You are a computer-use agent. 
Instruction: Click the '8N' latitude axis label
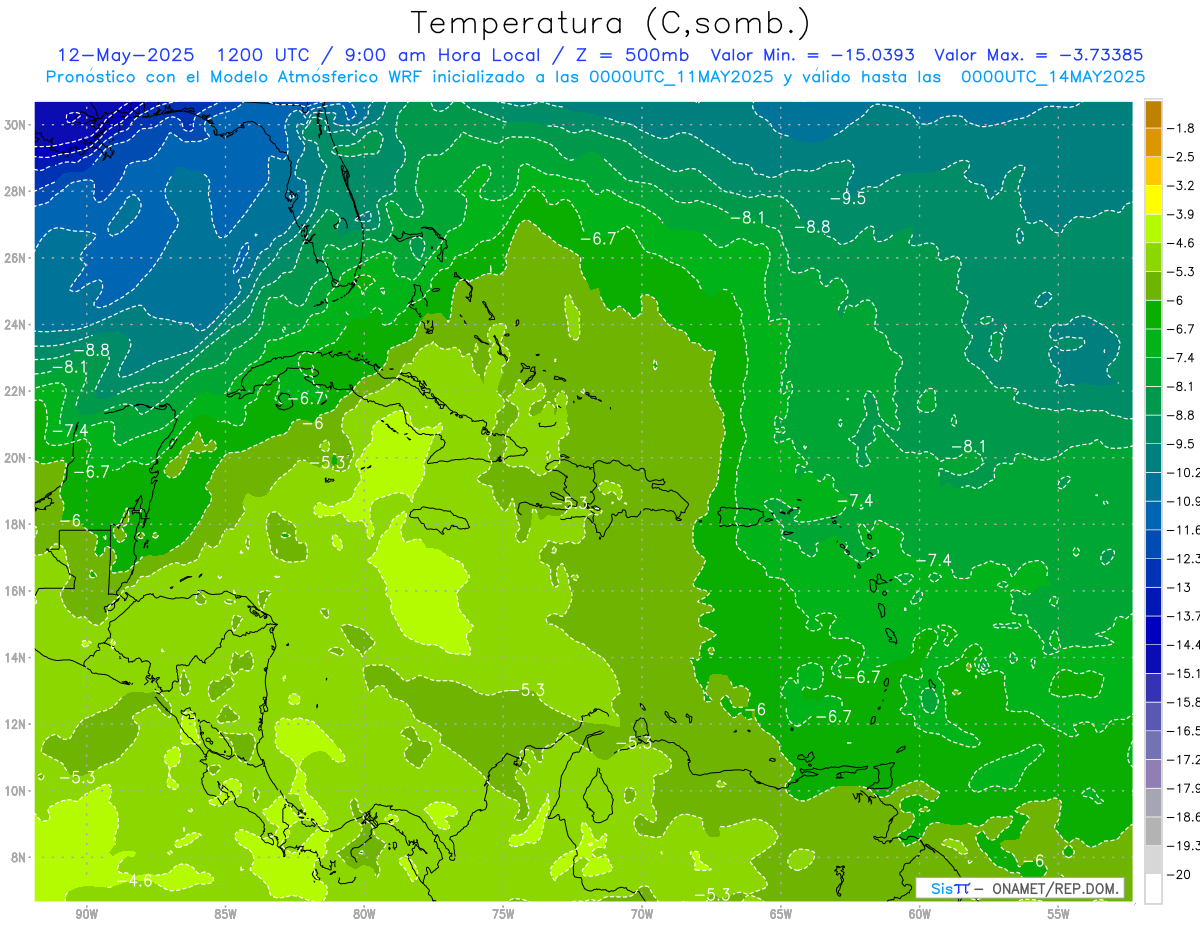19,857
